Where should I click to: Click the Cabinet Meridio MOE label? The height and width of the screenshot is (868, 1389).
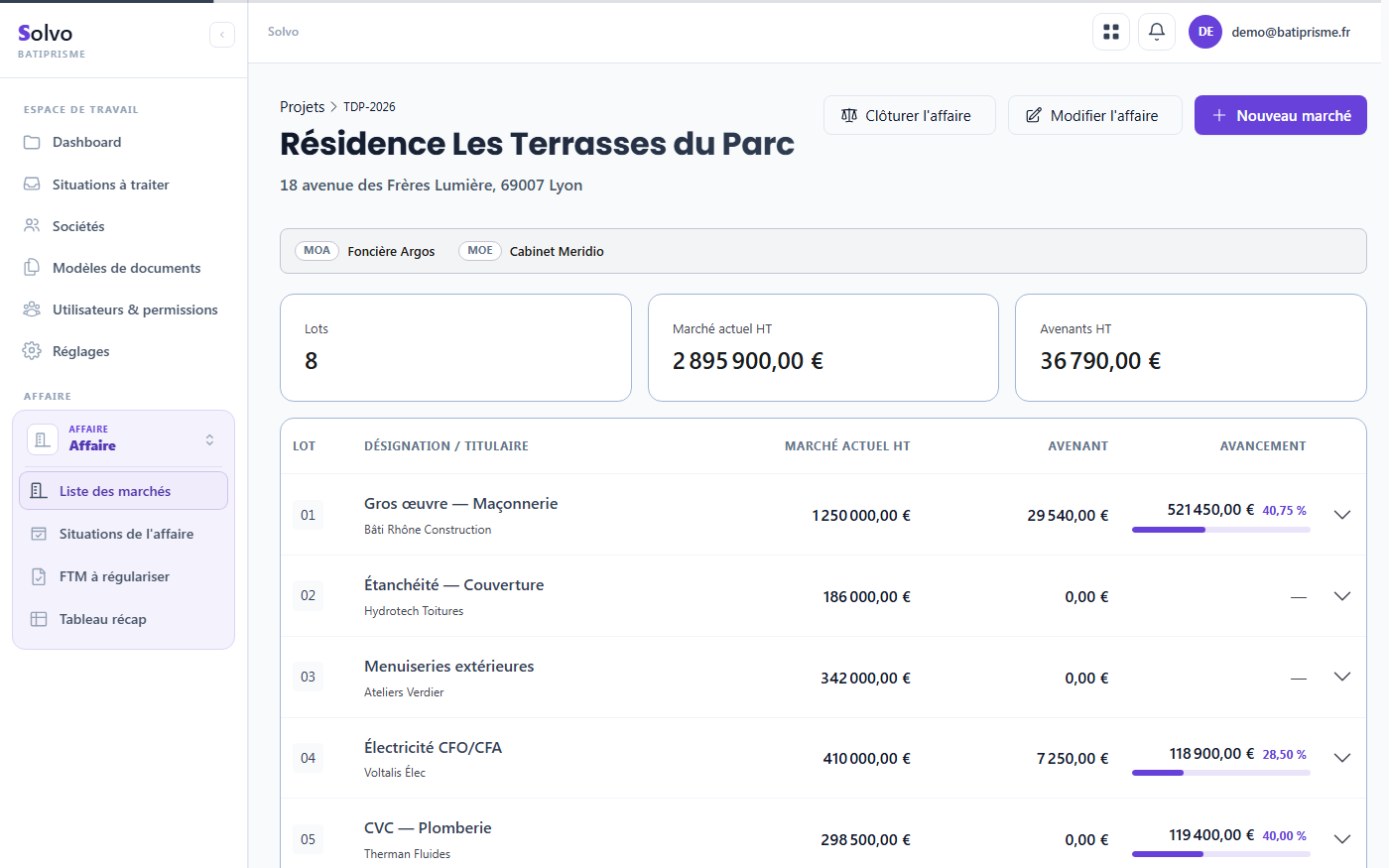(557, 251)
